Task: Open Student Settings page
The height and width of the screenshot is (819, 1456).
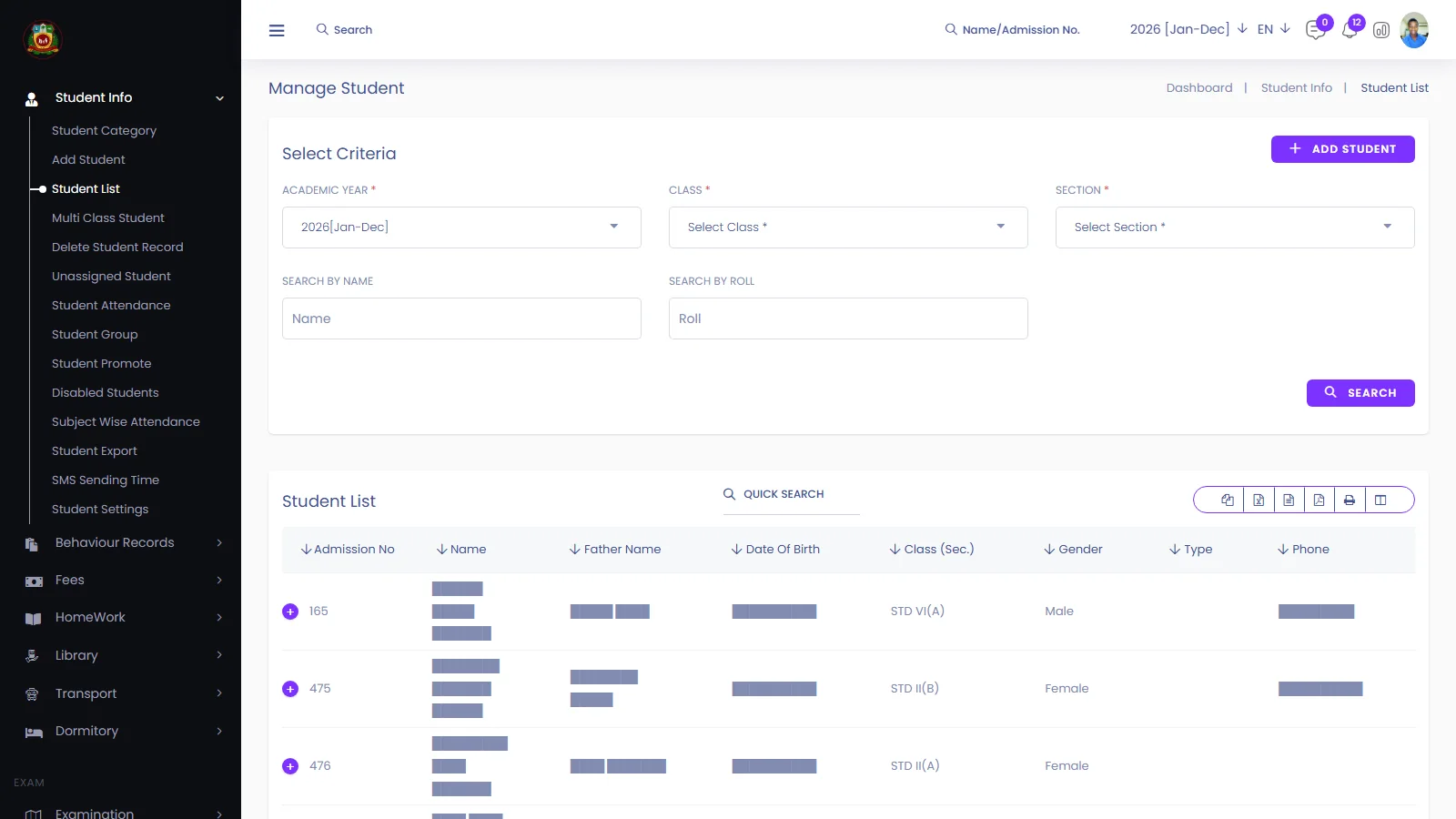Action: (100, 510)
